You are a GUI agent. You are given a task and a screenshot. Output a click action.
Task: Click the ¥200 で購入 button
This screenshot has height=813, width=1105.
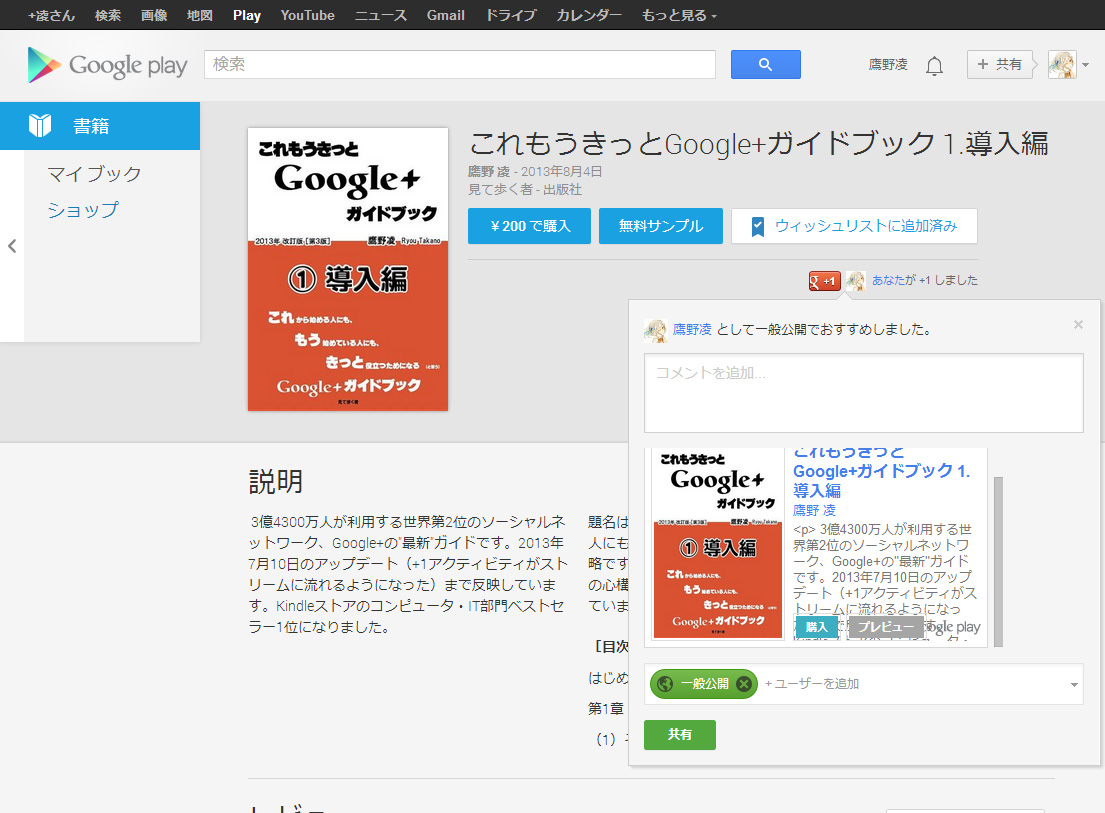pyautogui.click(x=529, y=226)
